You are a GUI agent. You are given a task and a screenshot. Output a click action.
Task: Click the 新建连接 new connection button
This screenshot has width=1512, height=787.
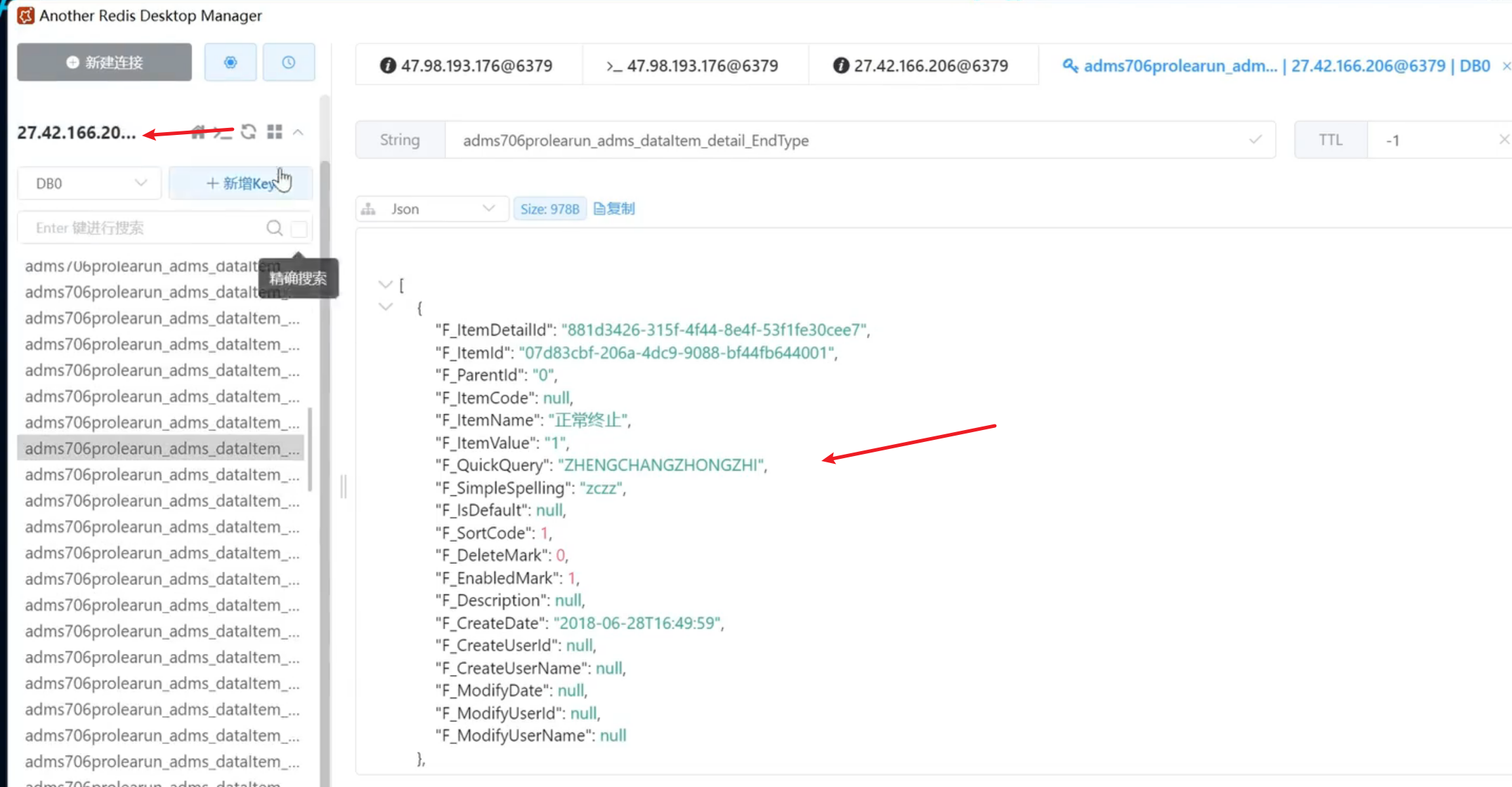(x=104, y=63)
